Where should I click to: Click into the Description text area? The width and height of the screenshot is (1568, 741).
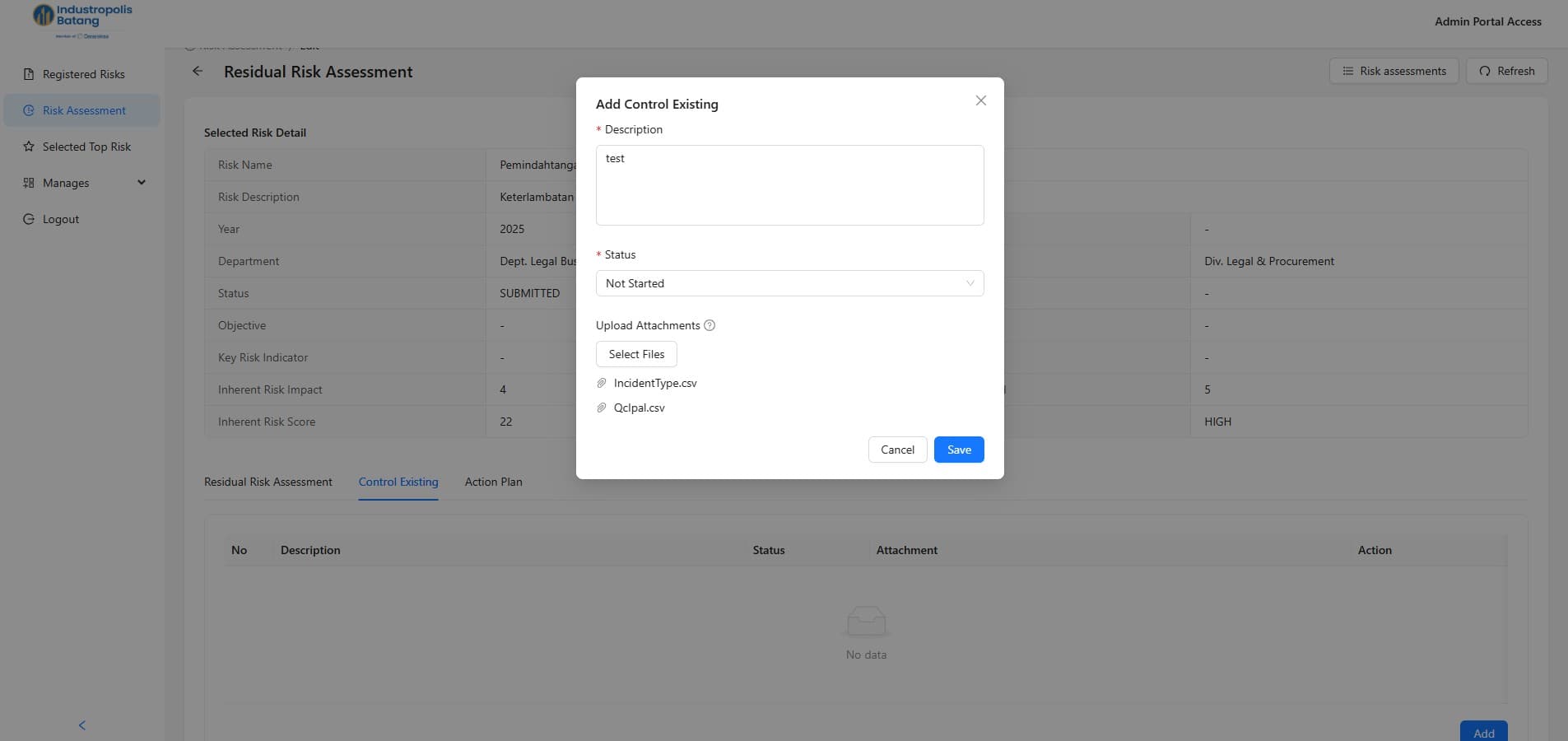coord(789,185)
